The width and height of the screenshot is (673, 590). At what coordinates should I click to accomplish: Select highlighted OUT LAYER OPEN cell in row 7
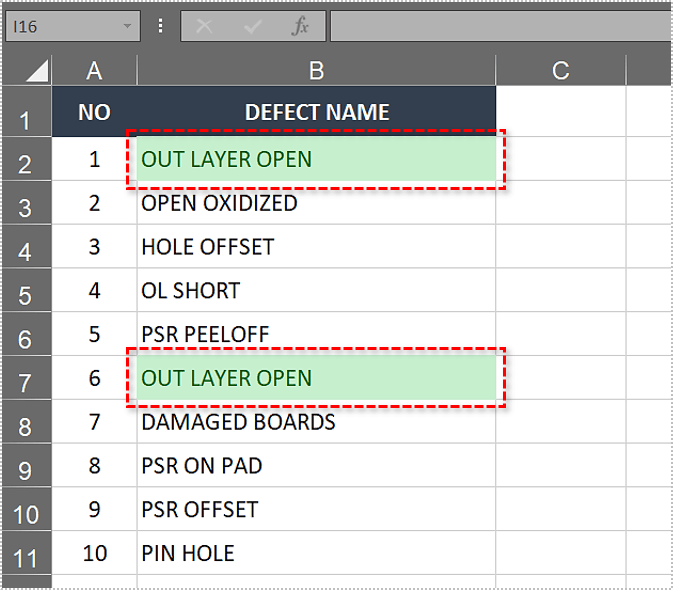[x=316, y=378]
